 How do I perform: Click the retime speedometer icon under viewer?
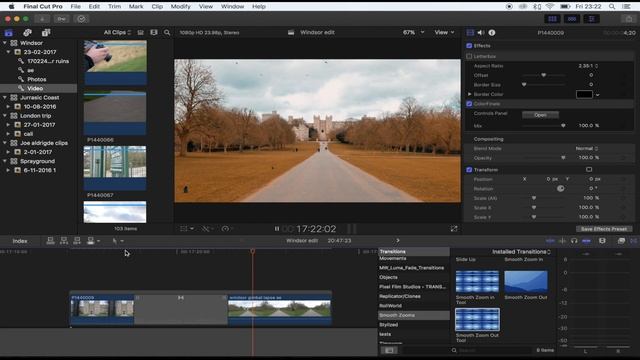(x=225, y=229)
